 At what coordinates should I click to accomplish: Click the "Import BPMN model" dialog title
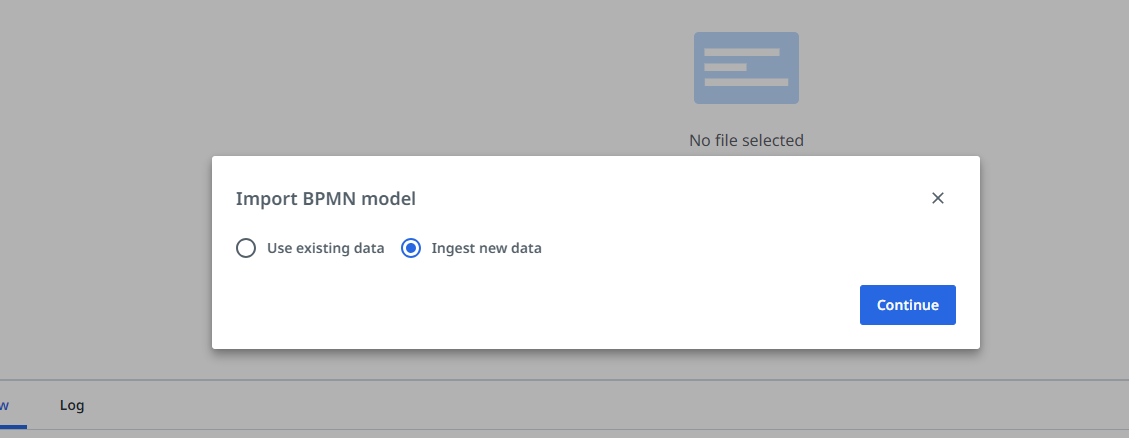[x=325, y=198]
